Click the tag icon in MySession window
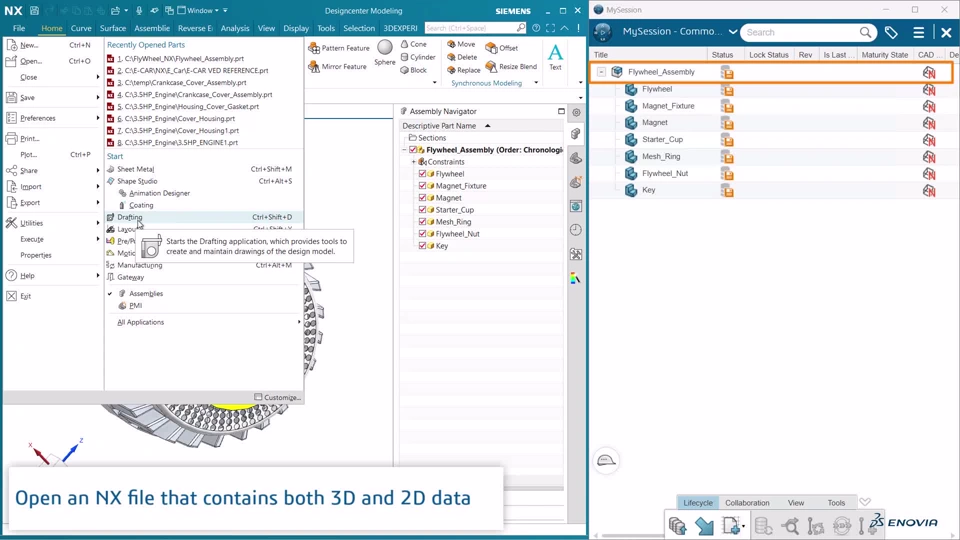Viewport: 960px width, 540px height. (x=891, y=32)
